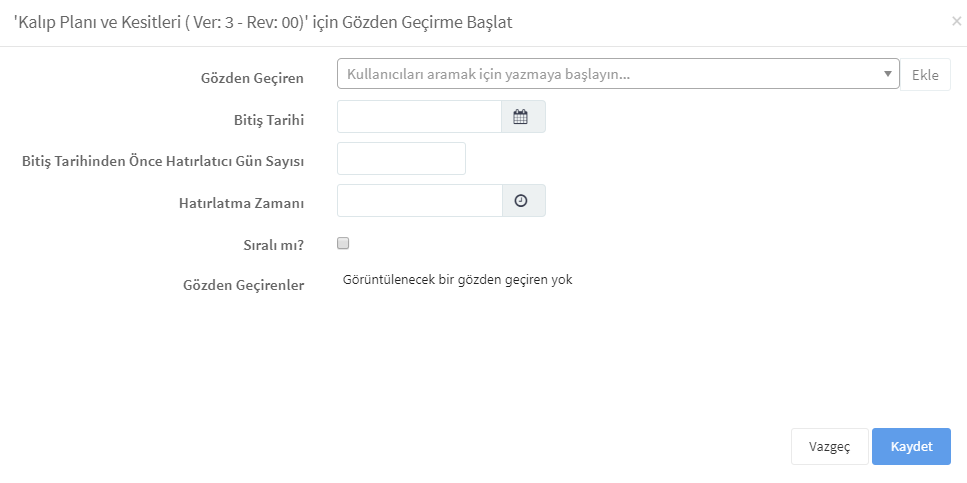Close the dialog with the X icon
967x483 pixels.
tap(957, 22)
